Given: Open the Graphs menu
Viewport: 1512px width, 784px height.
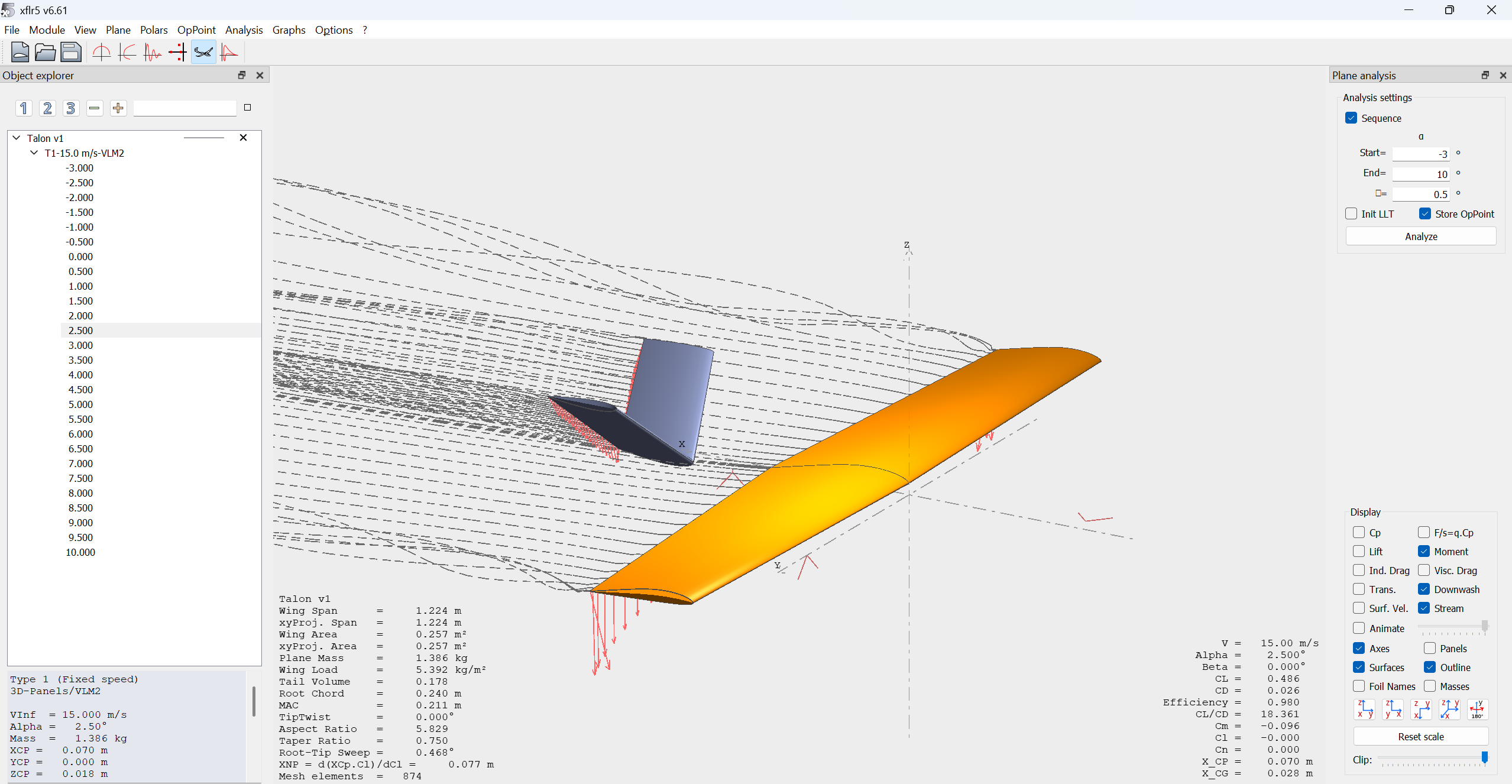Looking at the screenshot, I should (289, 30).
